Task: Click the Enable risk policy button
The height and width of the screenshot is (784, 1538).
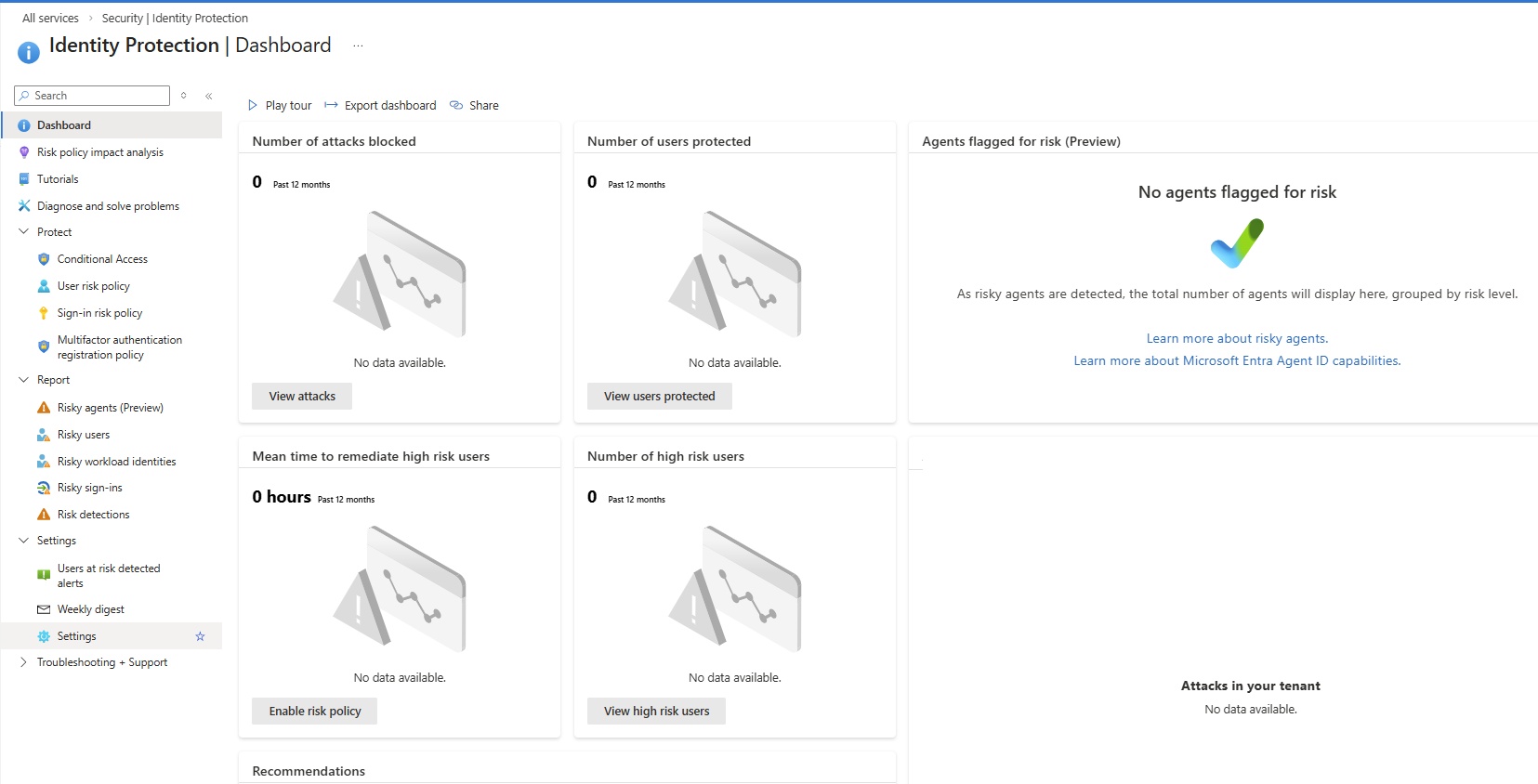Action: coord(314,712)
